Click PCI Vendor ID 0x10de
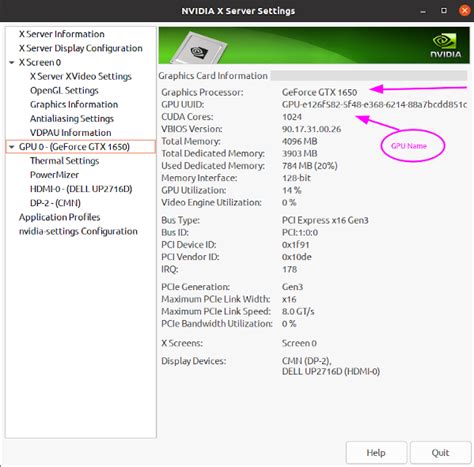Screen dimensions: 474x467 click(297, 257)
